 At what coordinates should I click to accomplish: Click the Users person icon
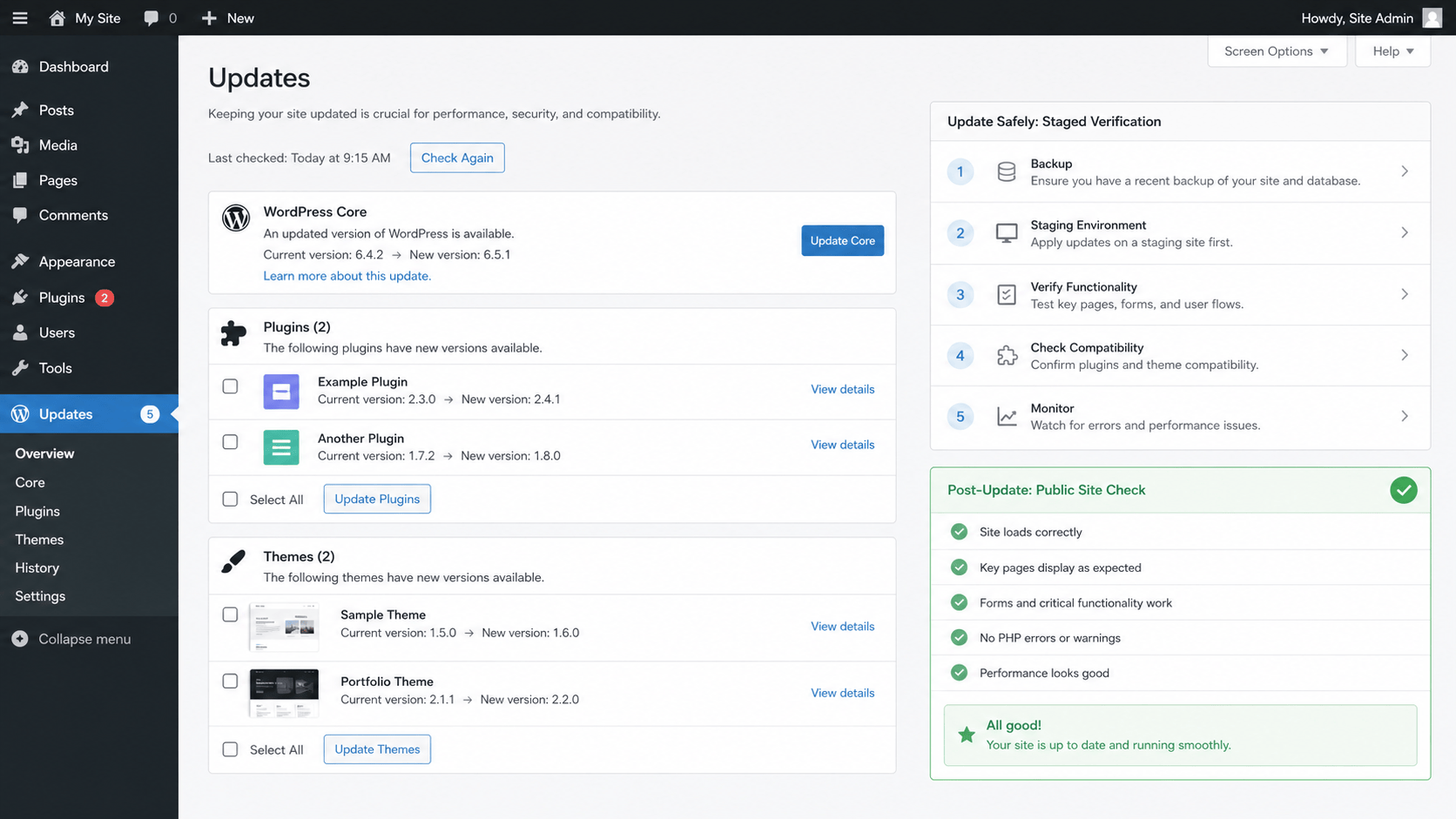20,332
